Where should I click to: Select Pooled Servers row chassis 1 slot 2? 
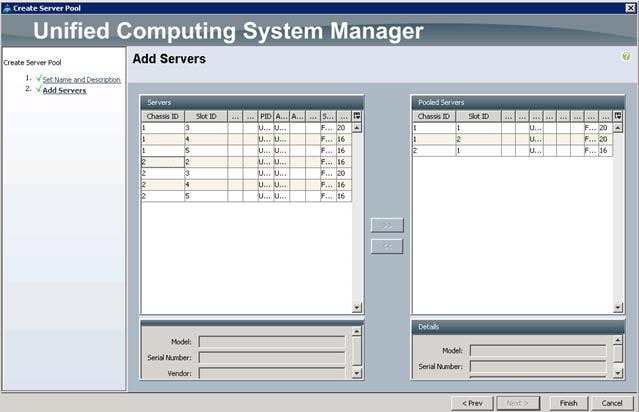click(x=512, y=139)
